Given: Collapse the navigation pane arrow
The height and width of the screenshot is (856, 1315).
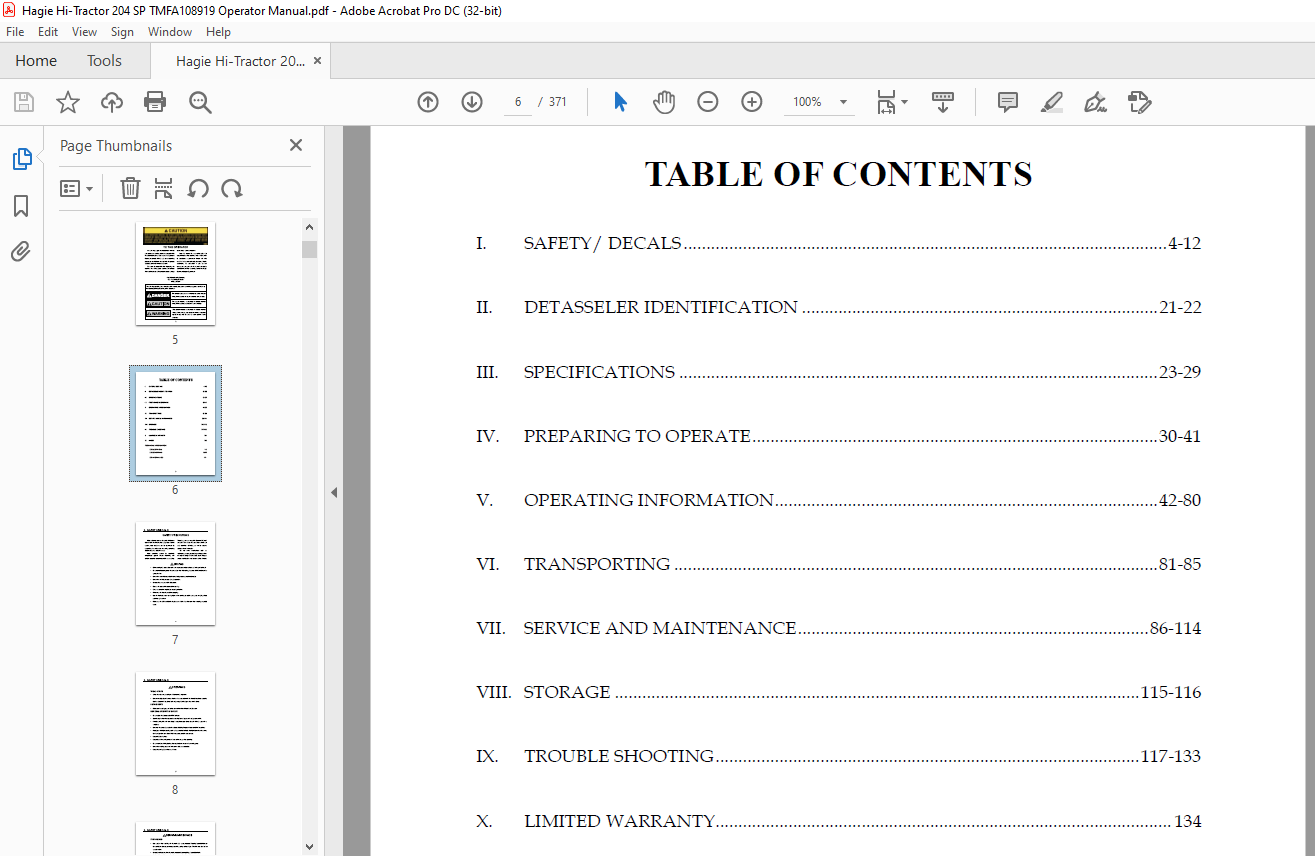Looking at the screenshot, I should [x=334, y=492].
